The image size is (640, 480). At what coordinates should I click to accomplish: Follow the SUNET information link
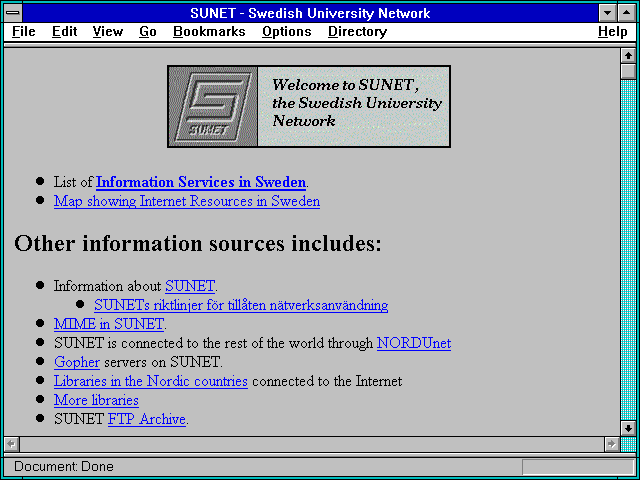[x=190, y=286]
